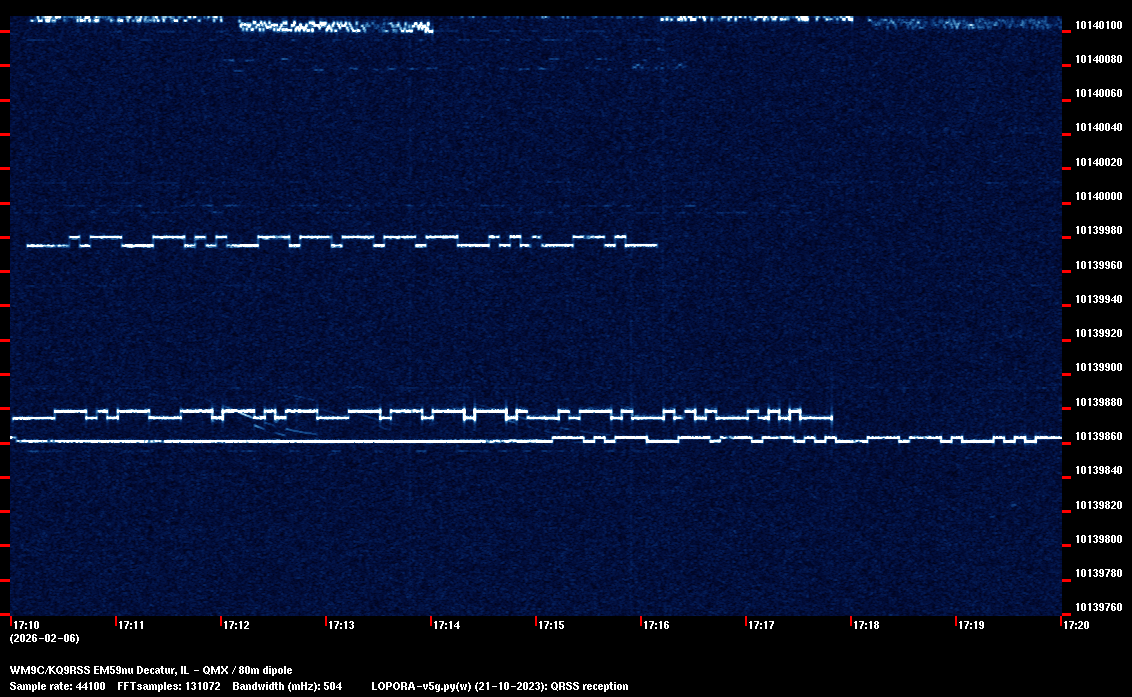
Task: Click the 10139760 frequency label
Action: click(x=1098, y=607)
